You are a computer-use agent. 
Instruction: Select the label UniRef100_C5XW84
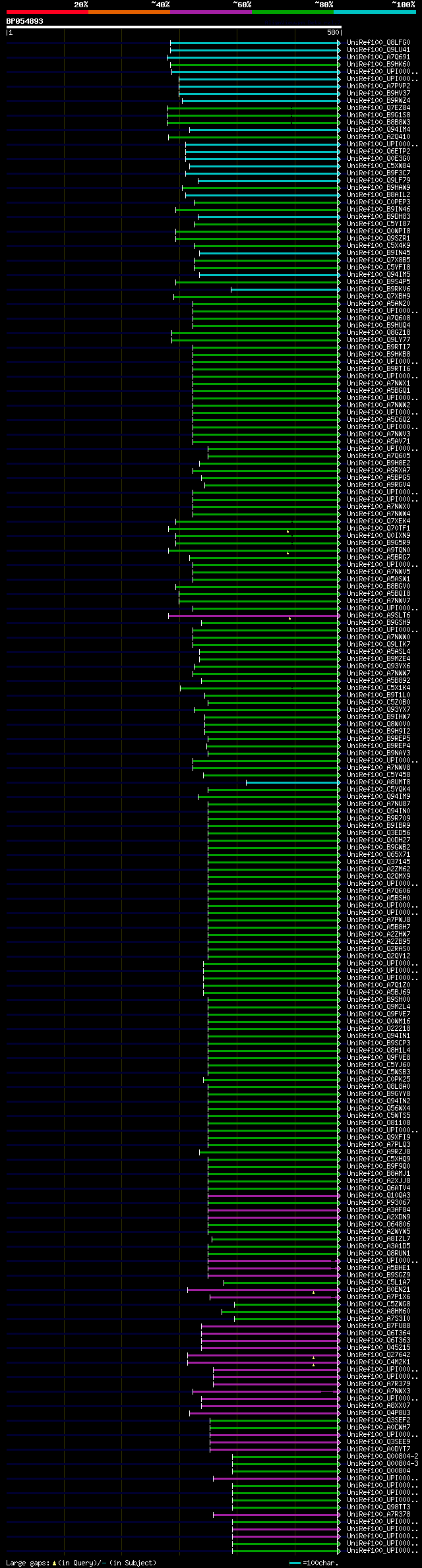click(x=378, y=165)
